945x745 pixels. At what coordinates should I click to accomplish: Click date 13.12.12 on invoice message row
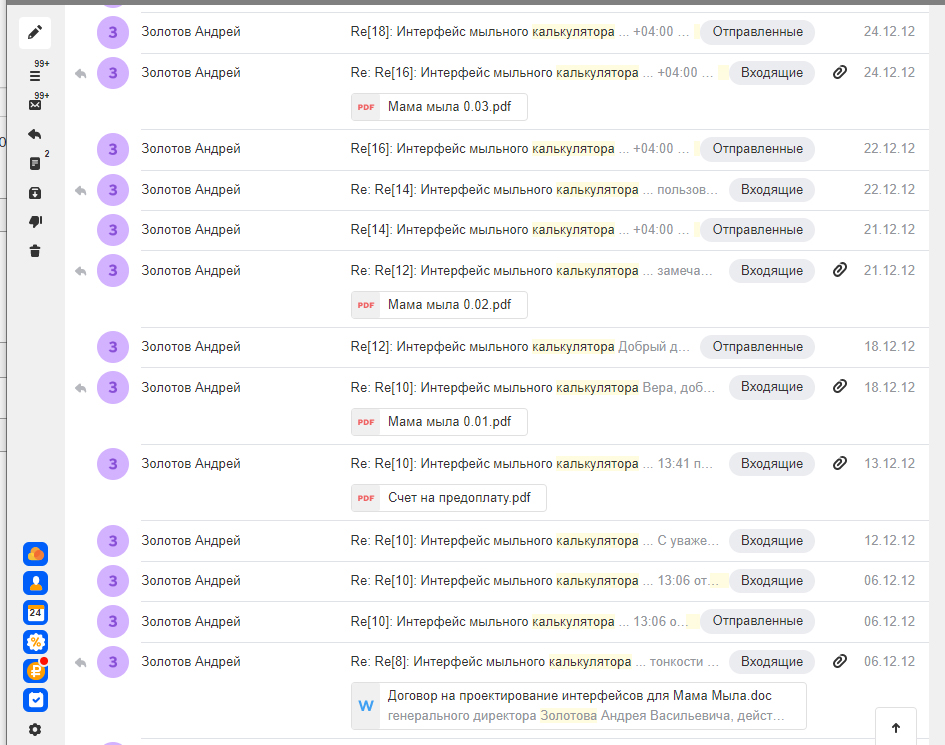point(890,464)
